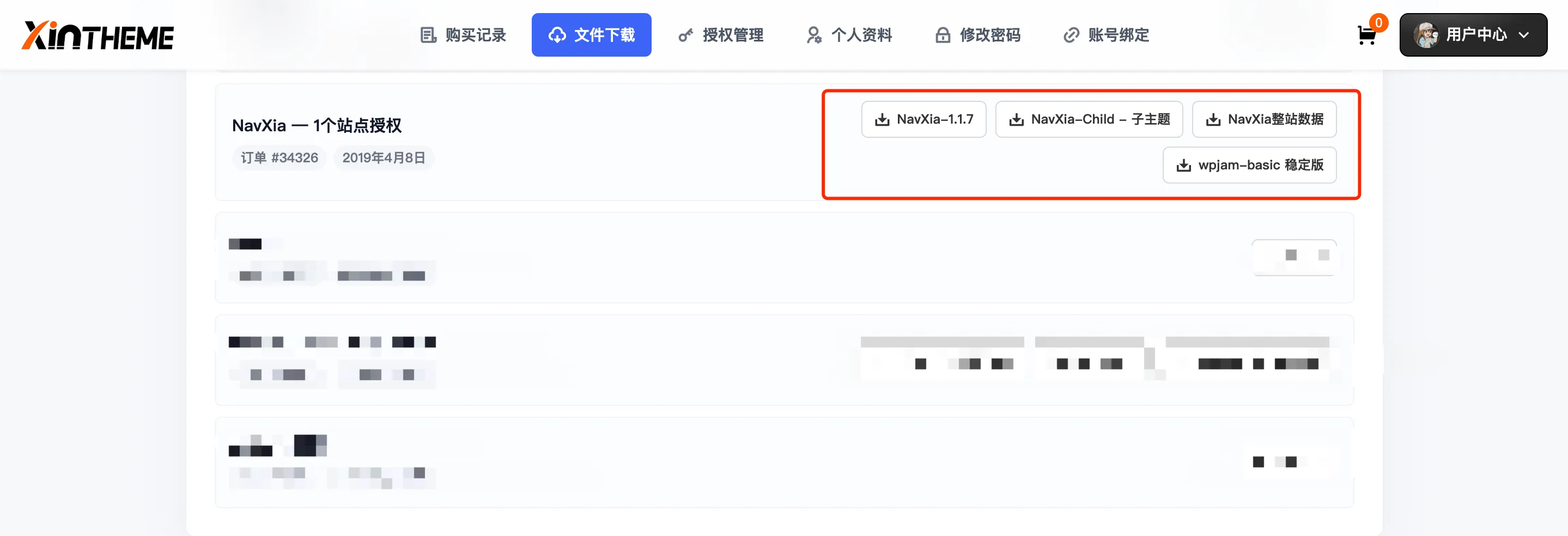Click order number 订单 #34326
The image size is (1568, 536).
click(x=279, y=158)
